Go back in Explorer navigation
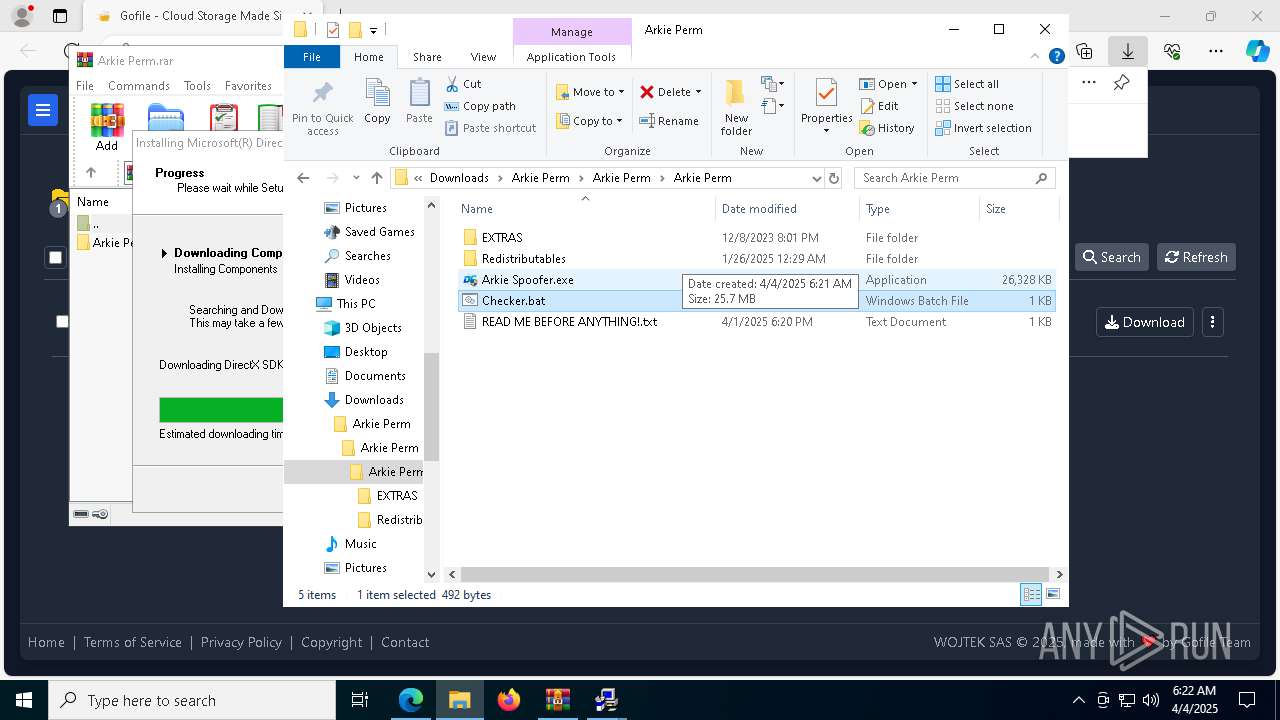1280x720 pixels. 303,178
